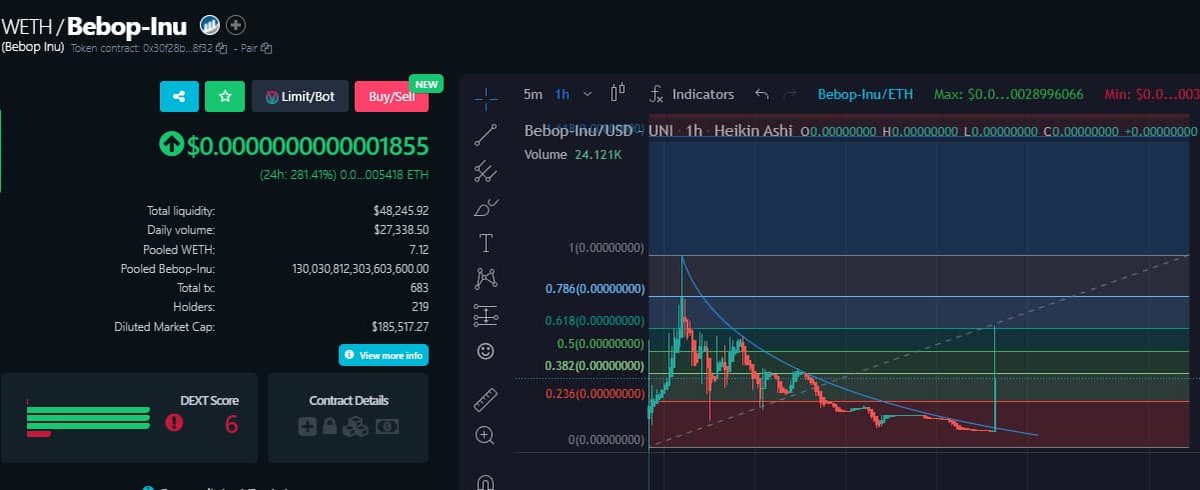Click the Diluted Market Cap value $185,517.27
This screenshot has height=490, width=1200.
coord(398,326)
